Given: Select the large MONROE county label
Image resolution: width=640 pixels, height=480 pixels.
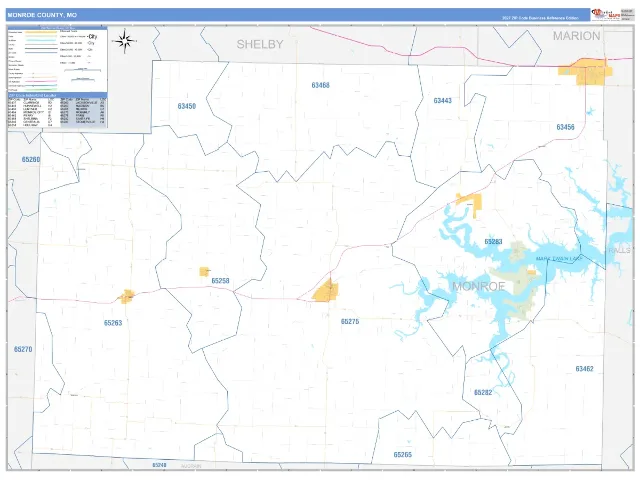Looking at the screenshot, I should coord(478,286).
